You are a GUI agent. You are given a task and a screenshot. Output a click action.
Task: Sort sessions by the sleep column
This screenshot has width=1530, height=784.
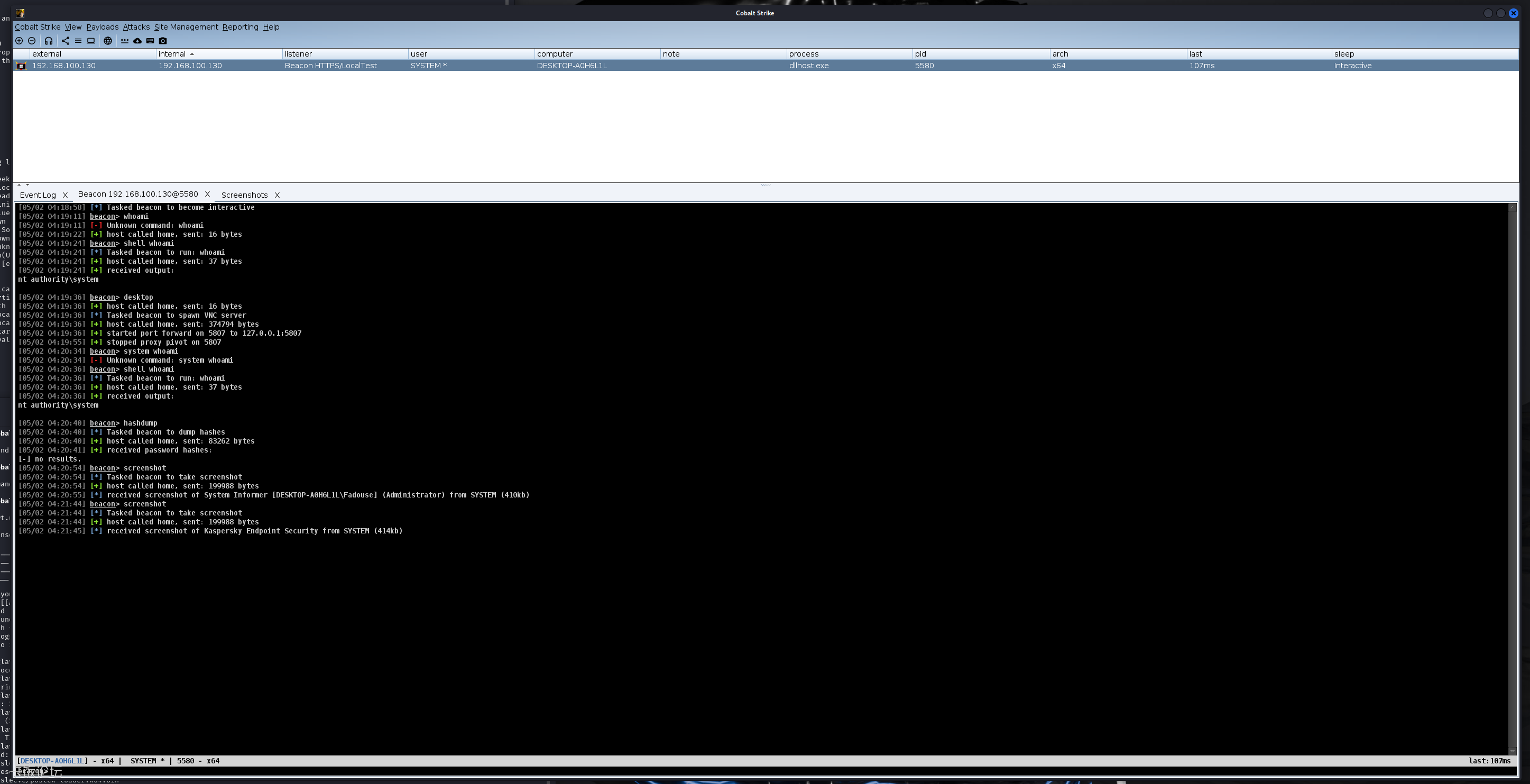tap(1425, 54)
